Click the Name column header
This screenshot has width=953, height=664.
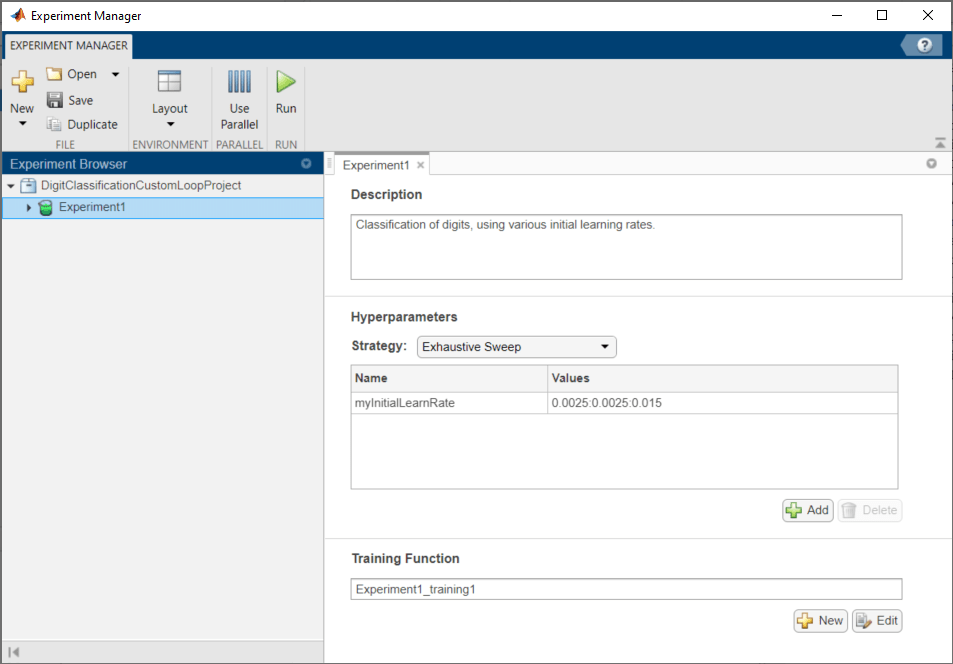(x=449, y=378)
